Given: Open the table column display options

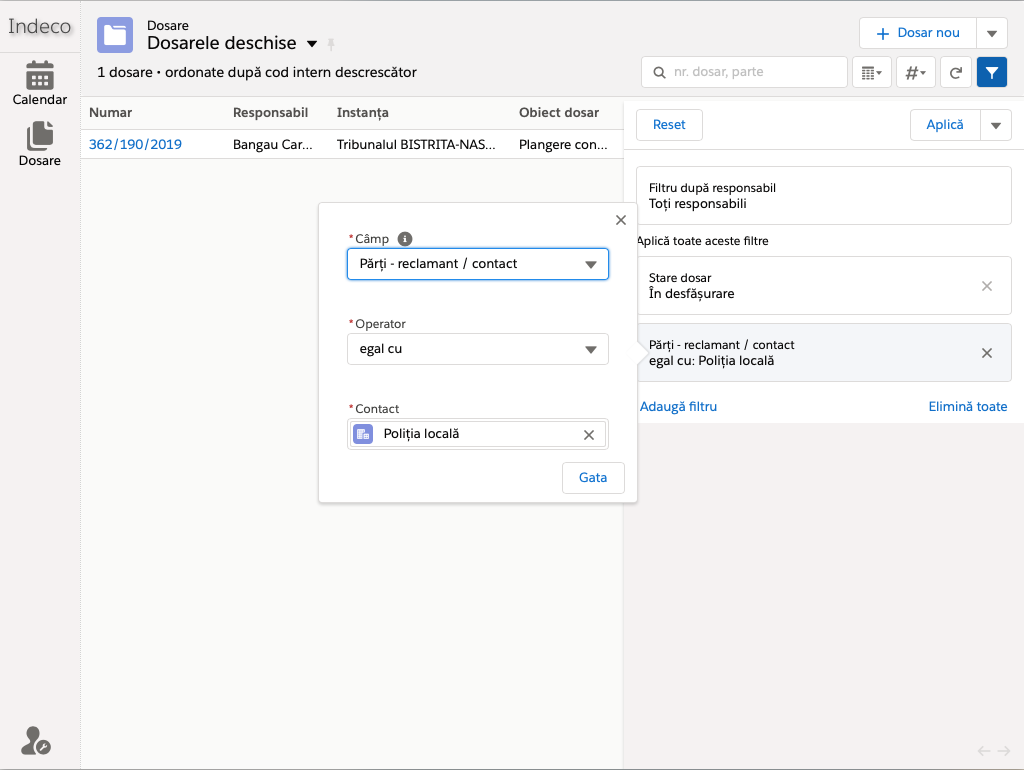Looking at the screenshot, I should pyautogui.click(x=871, y=72).
